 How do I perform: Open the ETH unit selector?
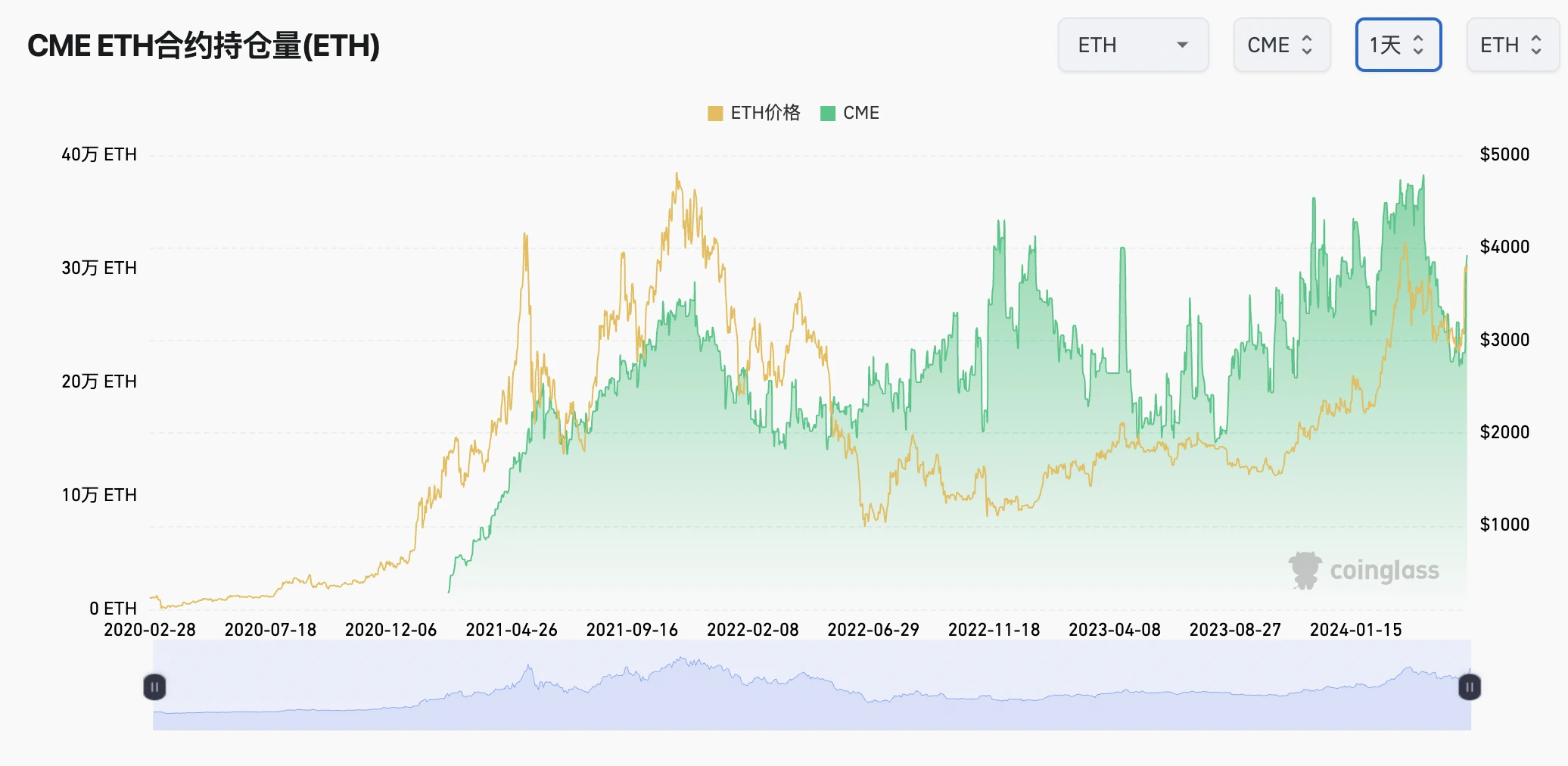pos(1510,45)
